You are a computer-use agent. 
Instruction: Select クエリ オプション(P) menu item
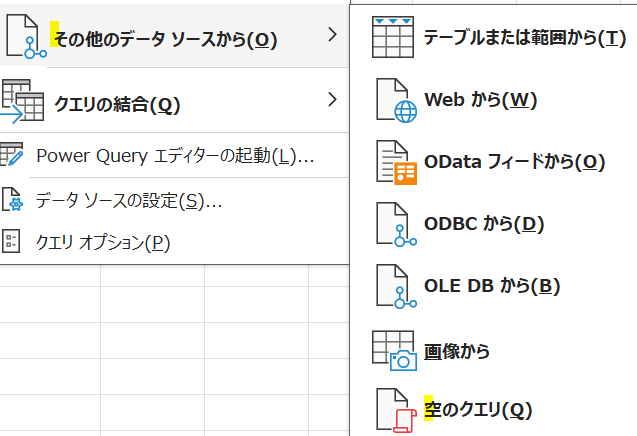pyautogui.click(x=175, y=243)
